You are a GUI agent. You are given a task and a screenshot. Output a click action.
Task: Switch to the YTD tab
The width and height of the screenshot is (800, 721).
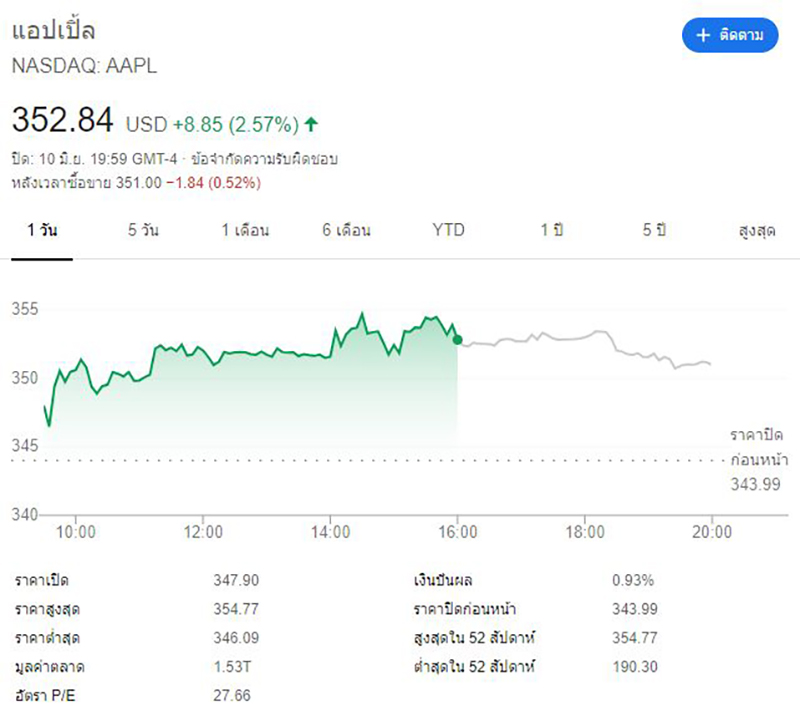tap(449, 231)
